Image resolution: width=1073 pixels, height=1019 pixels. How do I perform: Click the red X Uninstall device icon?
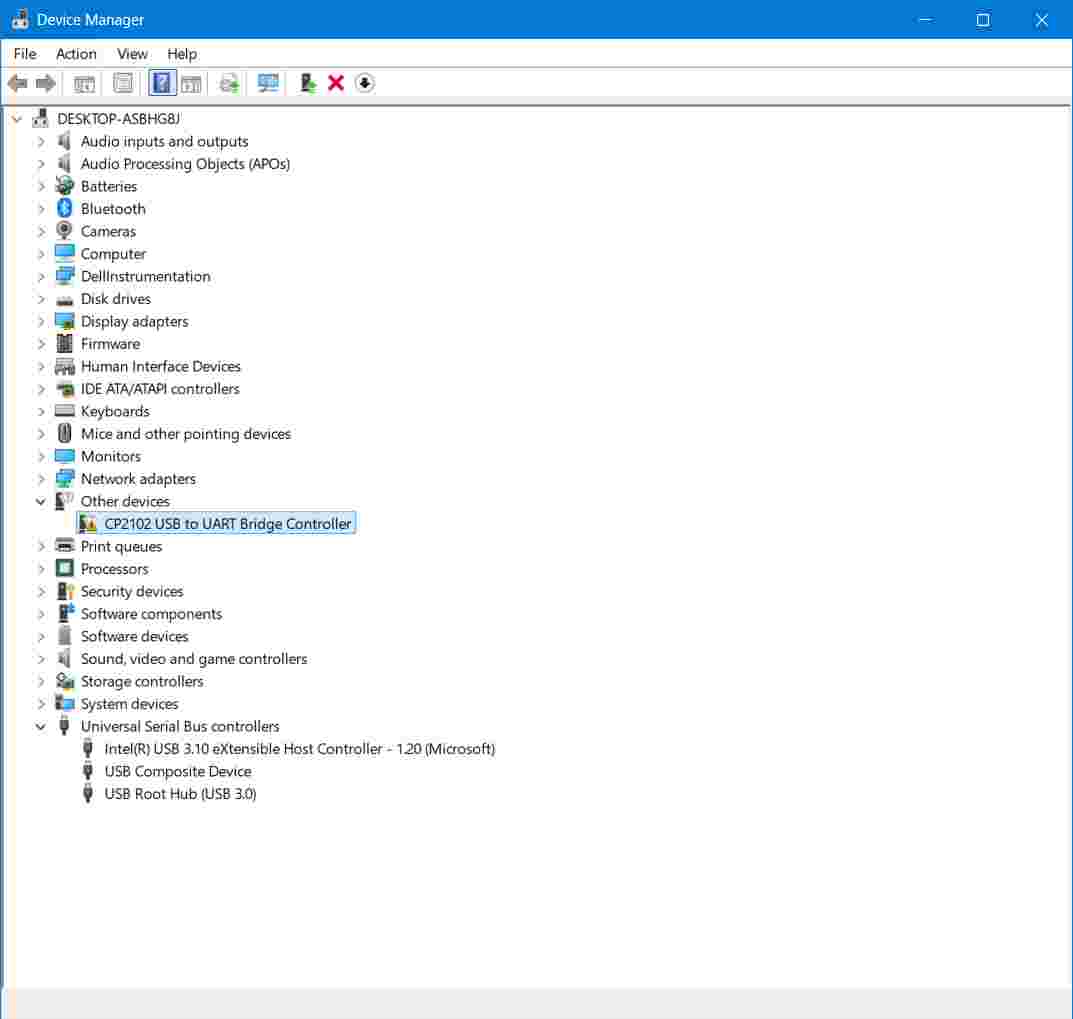click(x=336, y=83)
